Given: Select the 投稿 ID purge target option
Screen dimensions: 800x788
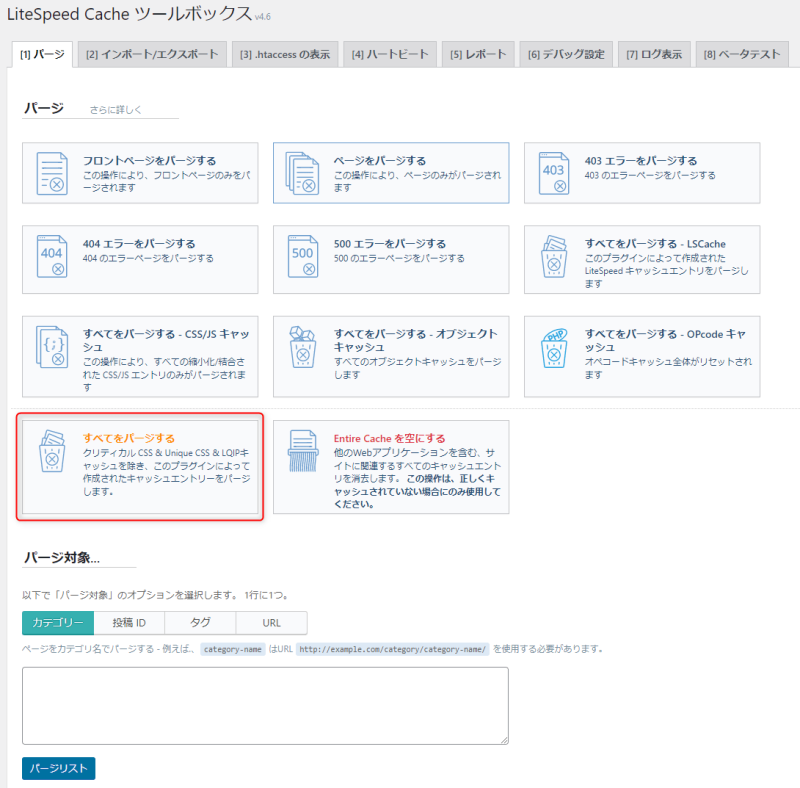Looking at the screenshot, I should (x=129, y=623).
